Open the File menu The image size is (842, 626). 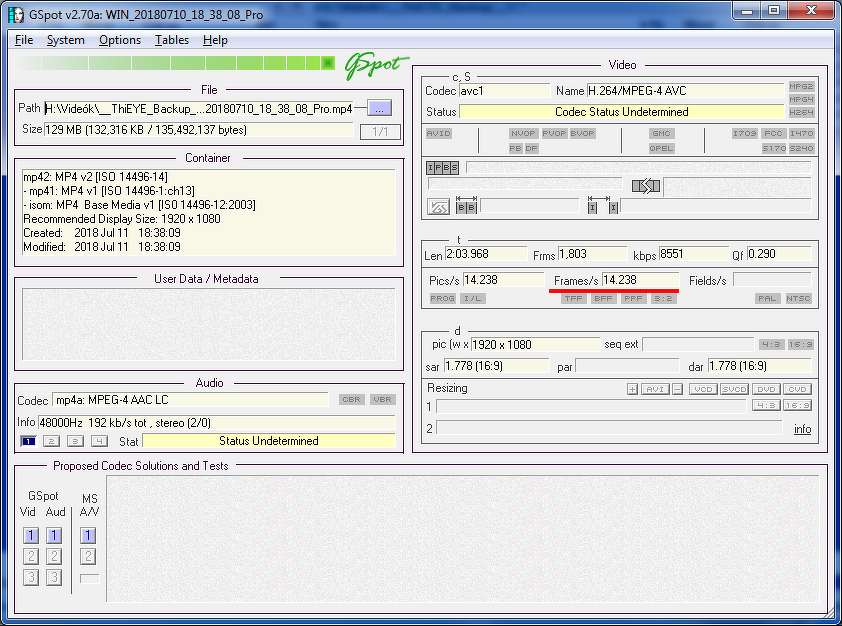(x=24, y=40)
